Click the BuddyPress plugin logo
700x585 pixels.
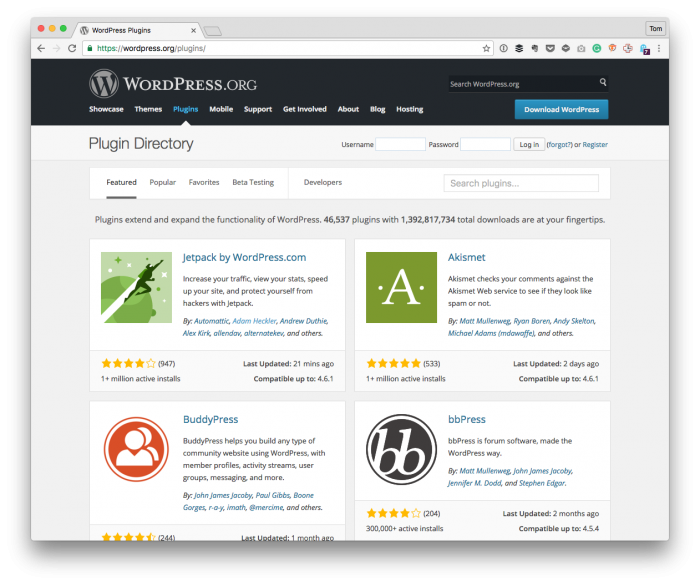tap(136, 449)
